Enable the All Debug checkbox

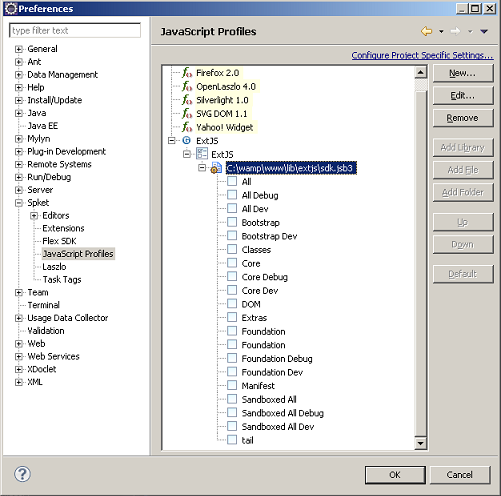pyautogui.click(x=232, y=195)
